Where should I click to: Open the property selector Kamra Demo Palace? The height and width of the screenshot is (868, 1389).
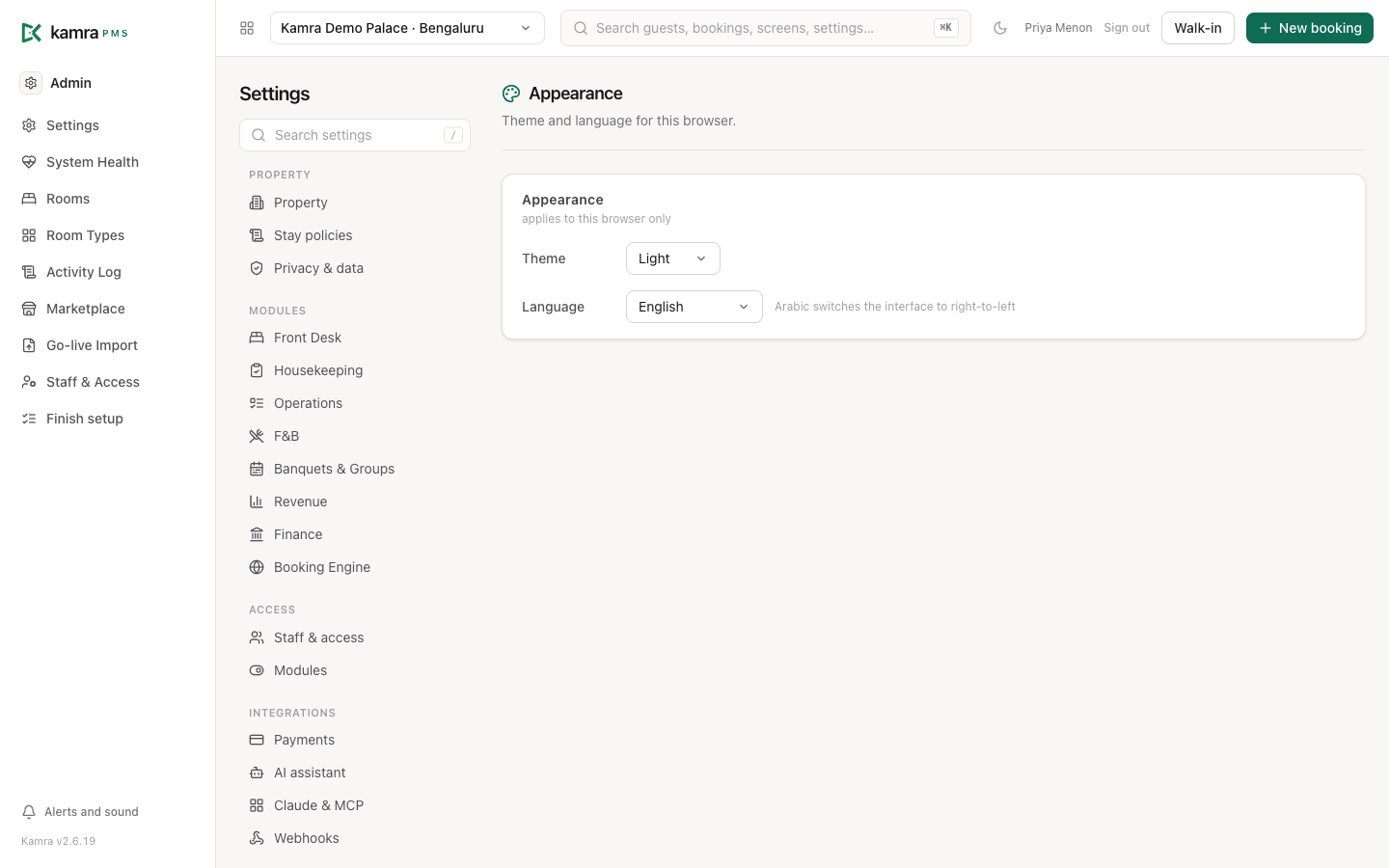407,28
